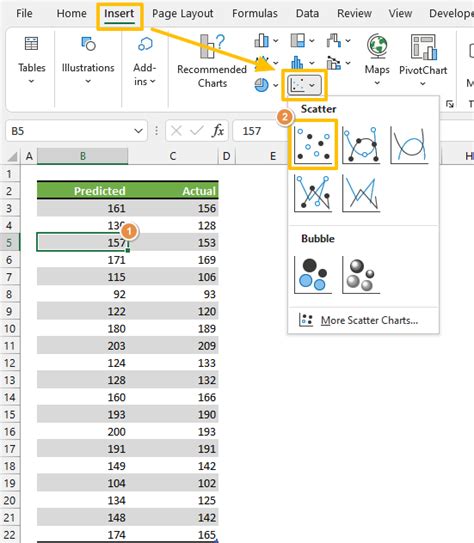Image resolution: width=474 pixels, height=543 pixels.
Task: Select cell with predicted value 200
Action: coord(82,431)
